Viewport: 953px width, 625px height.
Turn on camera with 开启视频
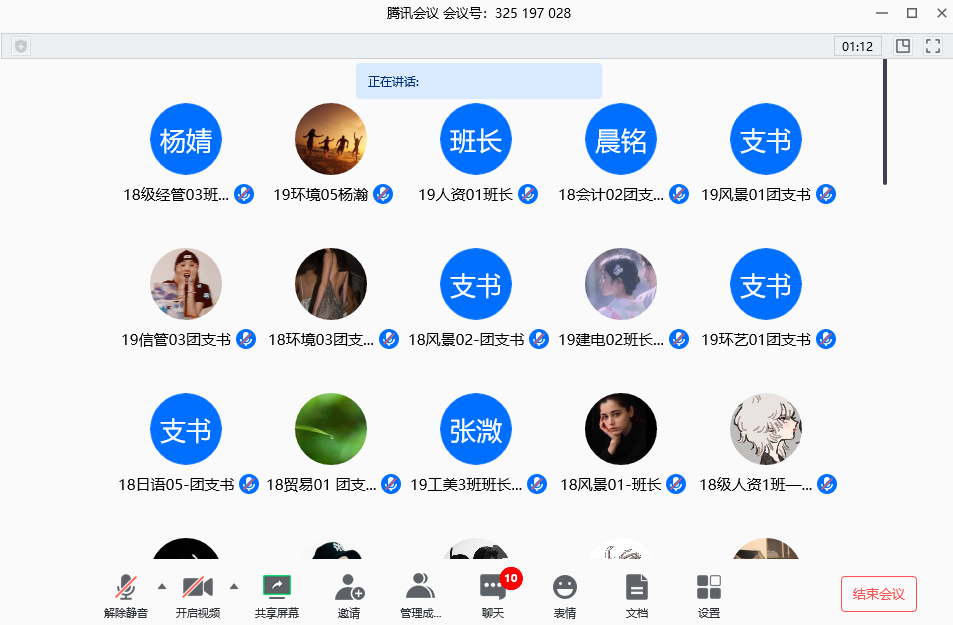[x=198, y=595]
